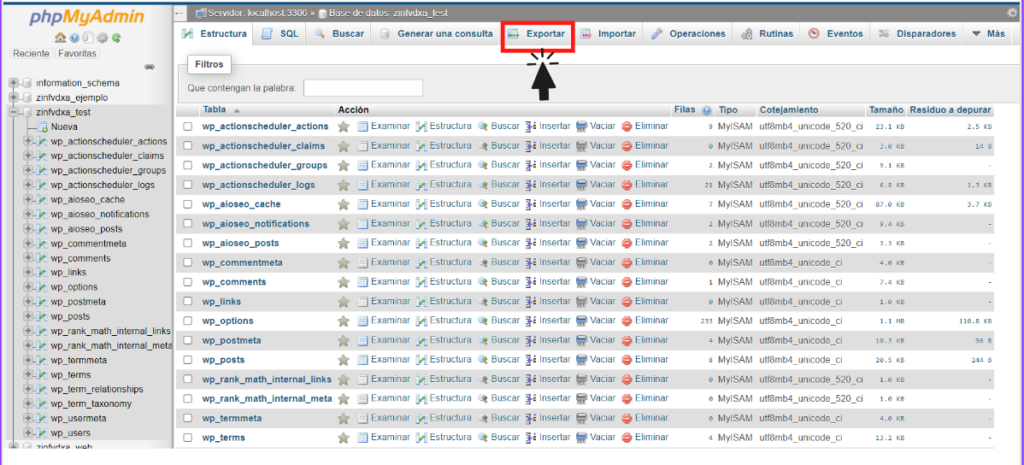Image resolution: width=1024 pixels, height=465 pixels.
Task: Click the Reciente button
Action: tap(31, 54)
